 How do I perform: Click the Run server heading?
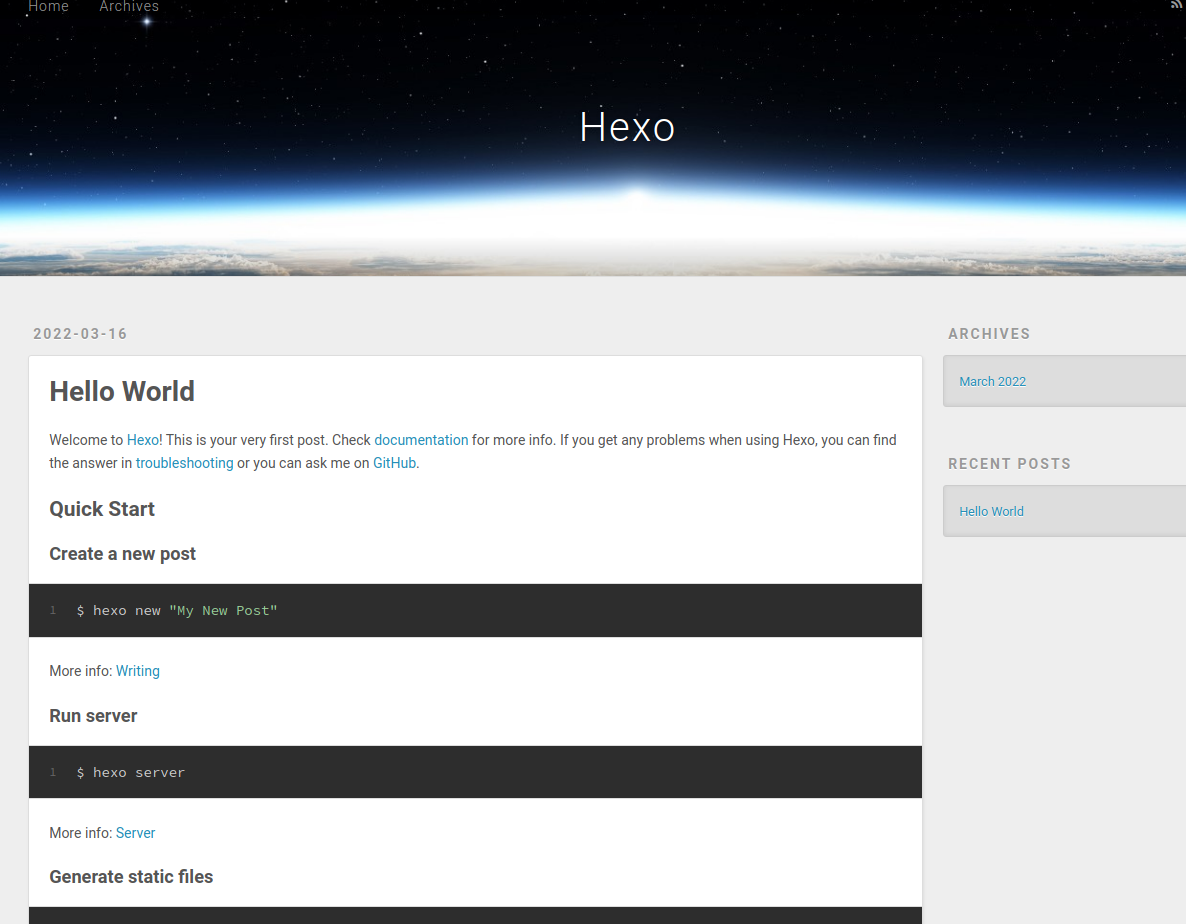(93, 716)
